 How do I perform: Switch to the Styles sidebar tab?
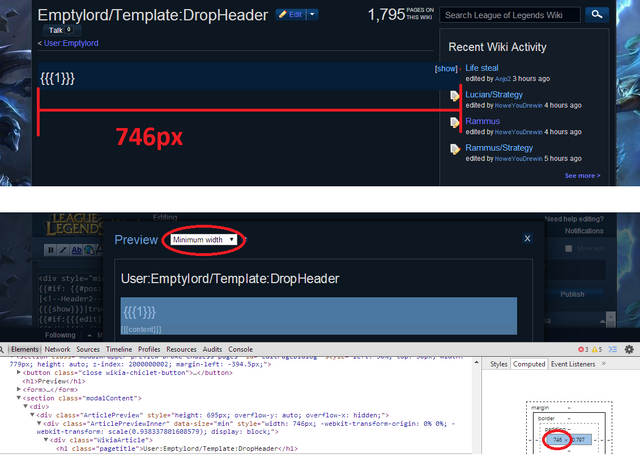[x=498, y=364]
